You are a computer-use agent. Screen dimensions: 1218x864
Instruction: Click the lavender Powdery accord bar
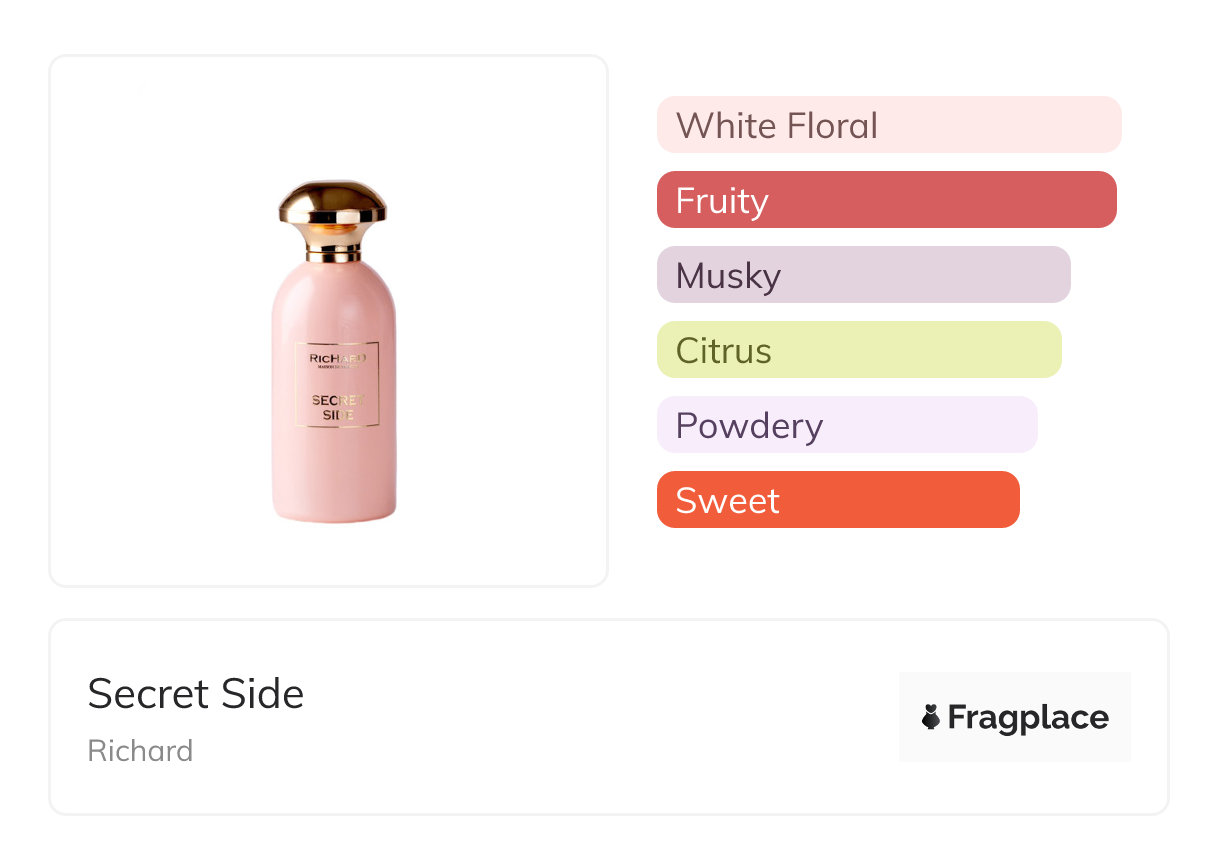pyautogui.click(x=846, y=425)
